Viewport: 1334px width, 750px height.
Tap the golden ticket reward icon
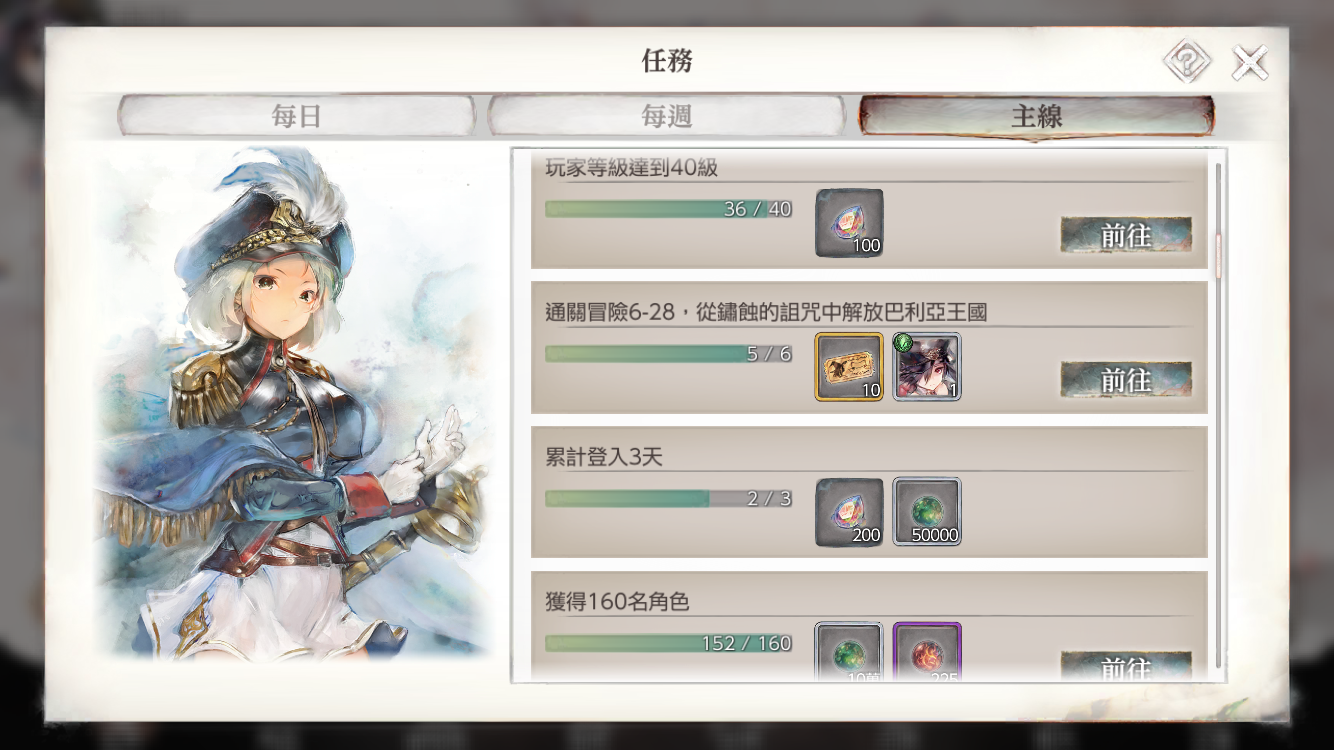pyautogui.click(x=849, y=367)
